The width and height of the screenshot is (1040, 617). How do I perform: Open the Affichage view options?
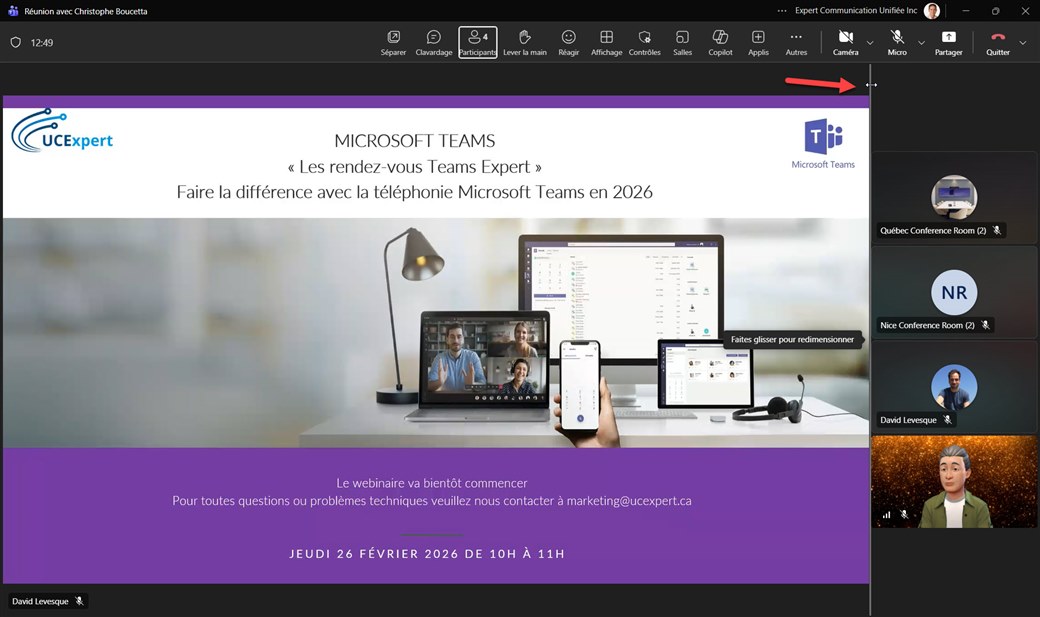coord(606,42)
